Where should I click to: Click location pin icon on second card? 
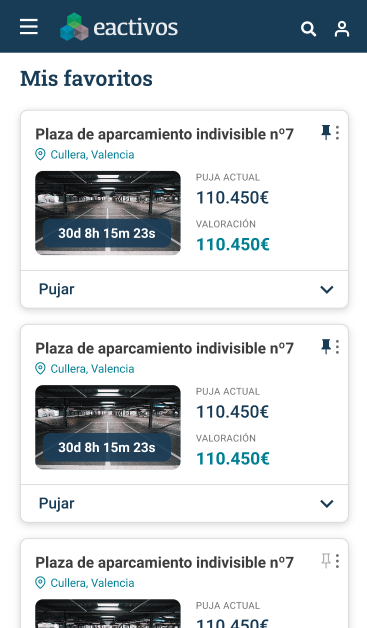click(40, 368)
